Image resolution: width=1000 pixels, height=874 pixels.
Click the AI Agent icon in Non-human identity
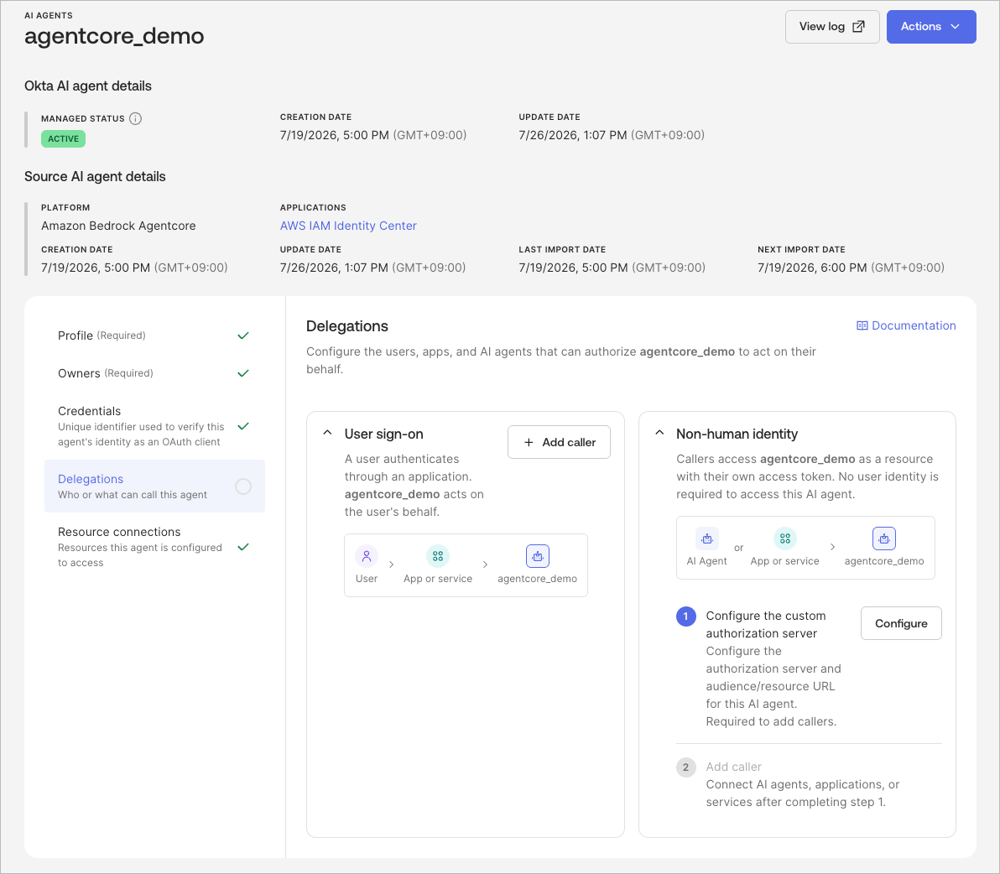tap(707, 538)
